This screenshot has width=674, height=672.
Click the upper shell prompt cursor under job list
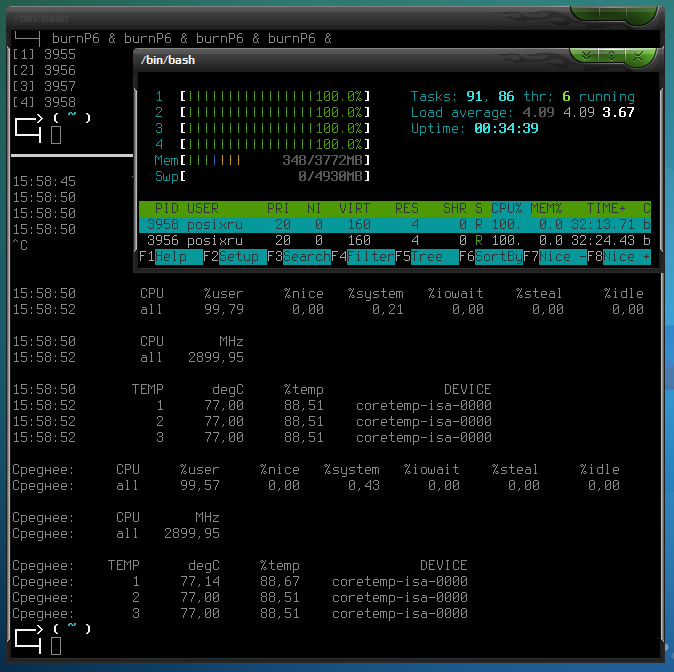[56, 135]
